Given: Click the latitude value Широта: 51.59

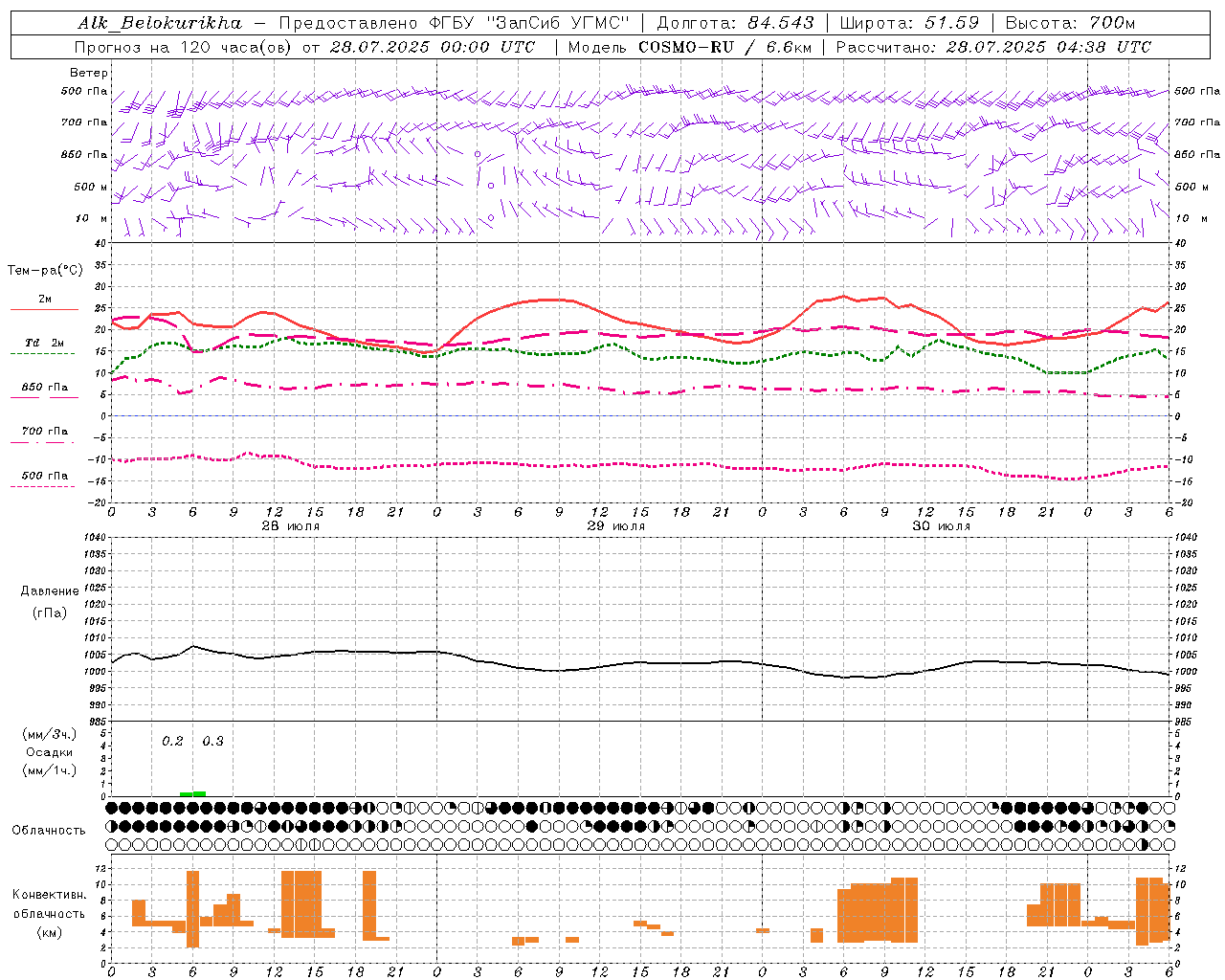Looking at the screenshot, I should 909,23.
